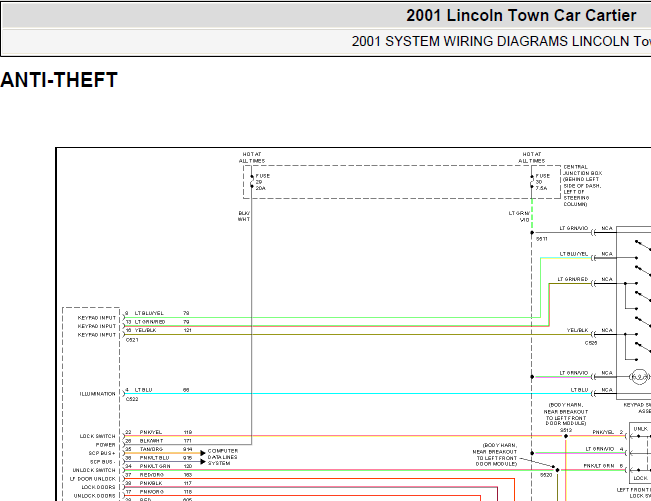Click the "C521" connector label

(x=132, y=340)
